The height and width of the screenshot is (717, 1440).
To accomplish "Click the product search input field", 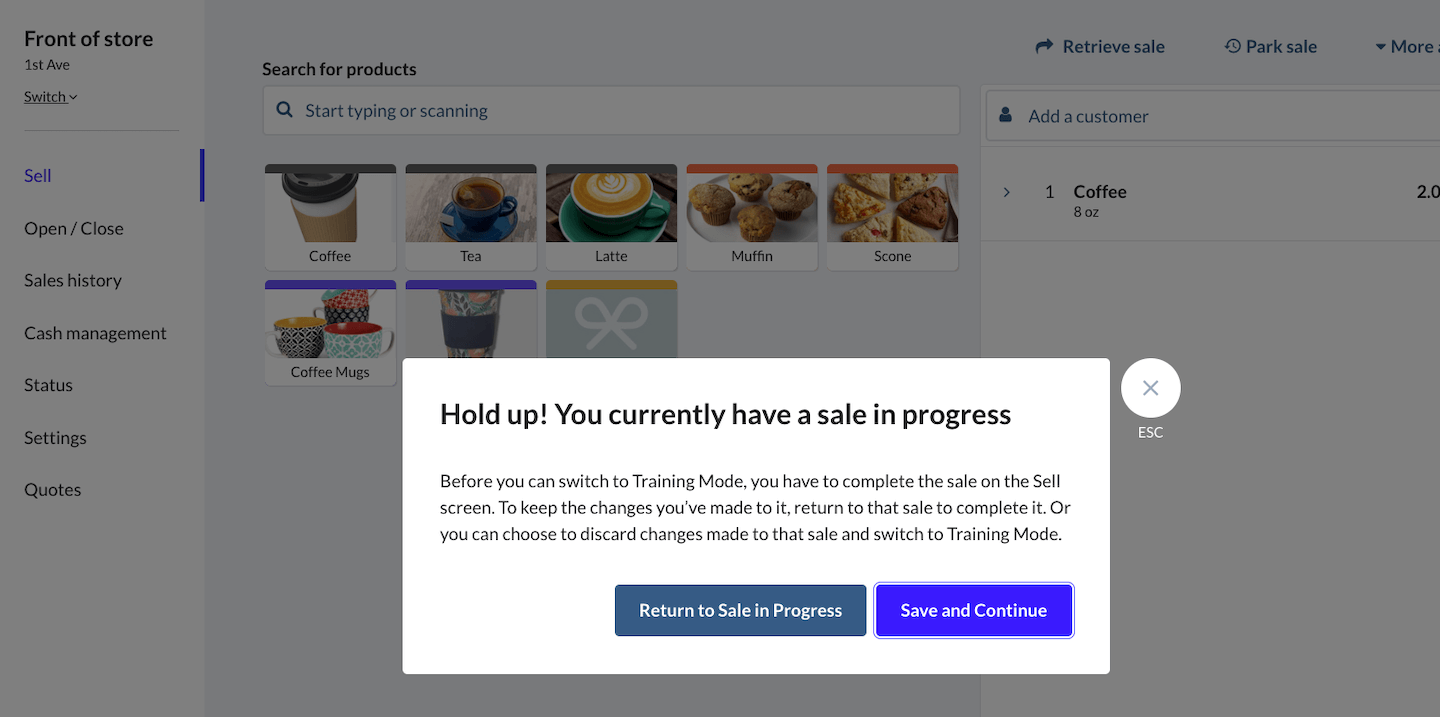I will tap(620, 110).
